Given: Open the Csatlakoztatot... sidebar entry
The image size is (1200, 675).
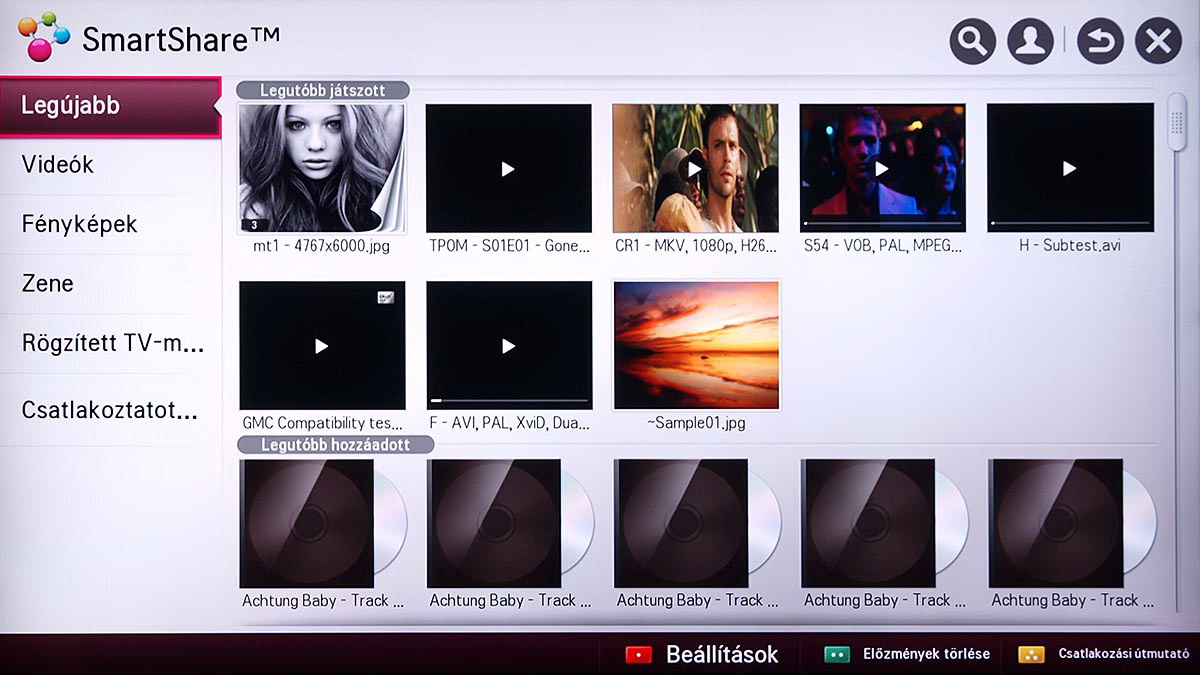Looking at the screenshot, I should click(110, 410).
